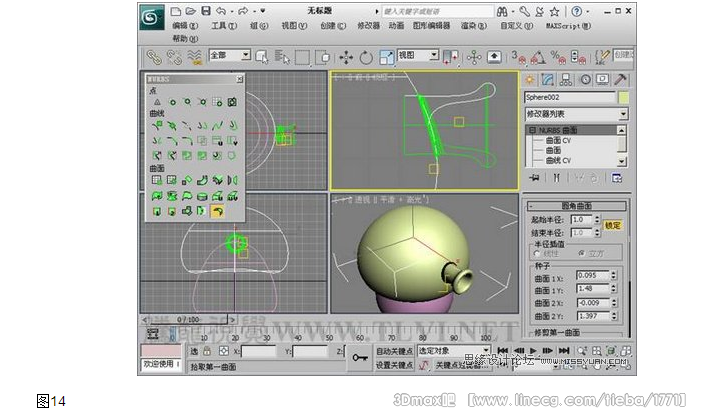Click the Save File floppy icon
Viewport: 715px width, 417px height.
(x=206, y=11)
